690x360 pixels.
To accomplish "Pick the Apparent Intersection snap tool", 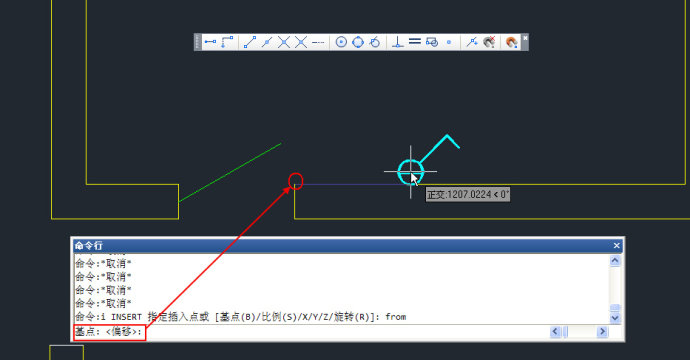I will tap(301, 42).
